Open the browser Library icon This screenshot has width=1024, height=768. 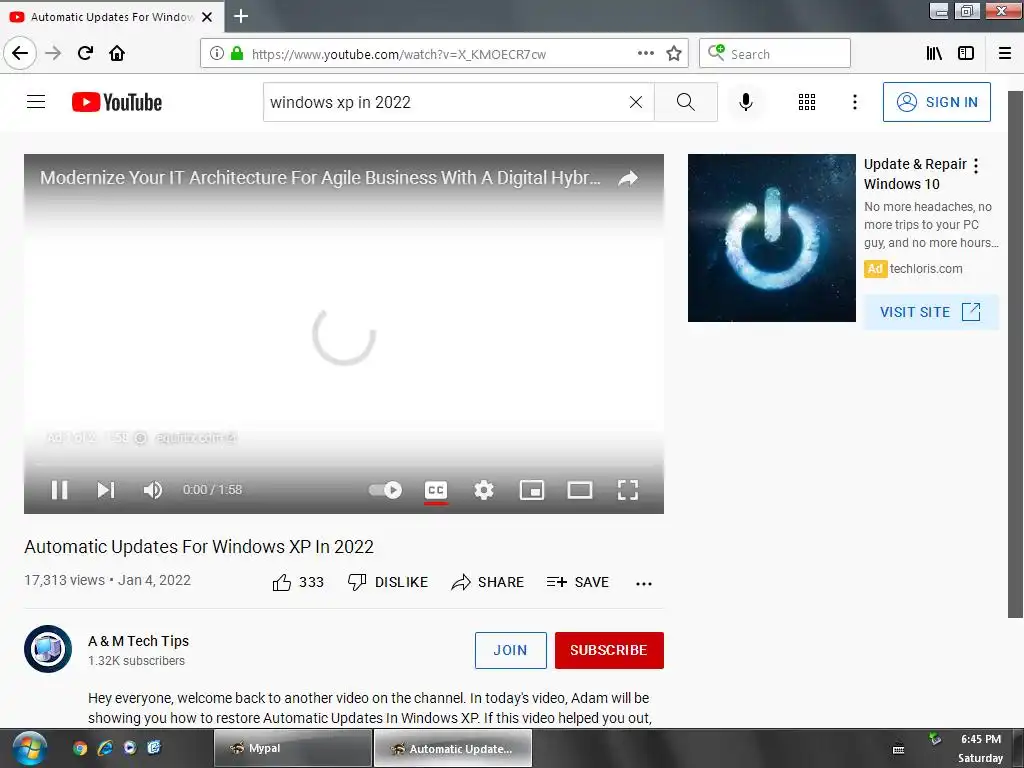934,53
